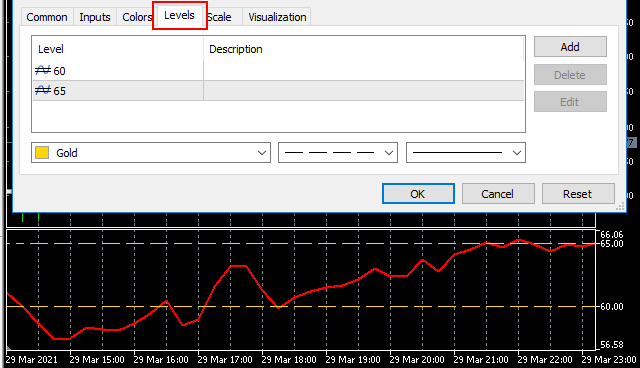Click the 60.00 value on indicator scale
Screen dimensions: 640x368
(x=612, y=307)
